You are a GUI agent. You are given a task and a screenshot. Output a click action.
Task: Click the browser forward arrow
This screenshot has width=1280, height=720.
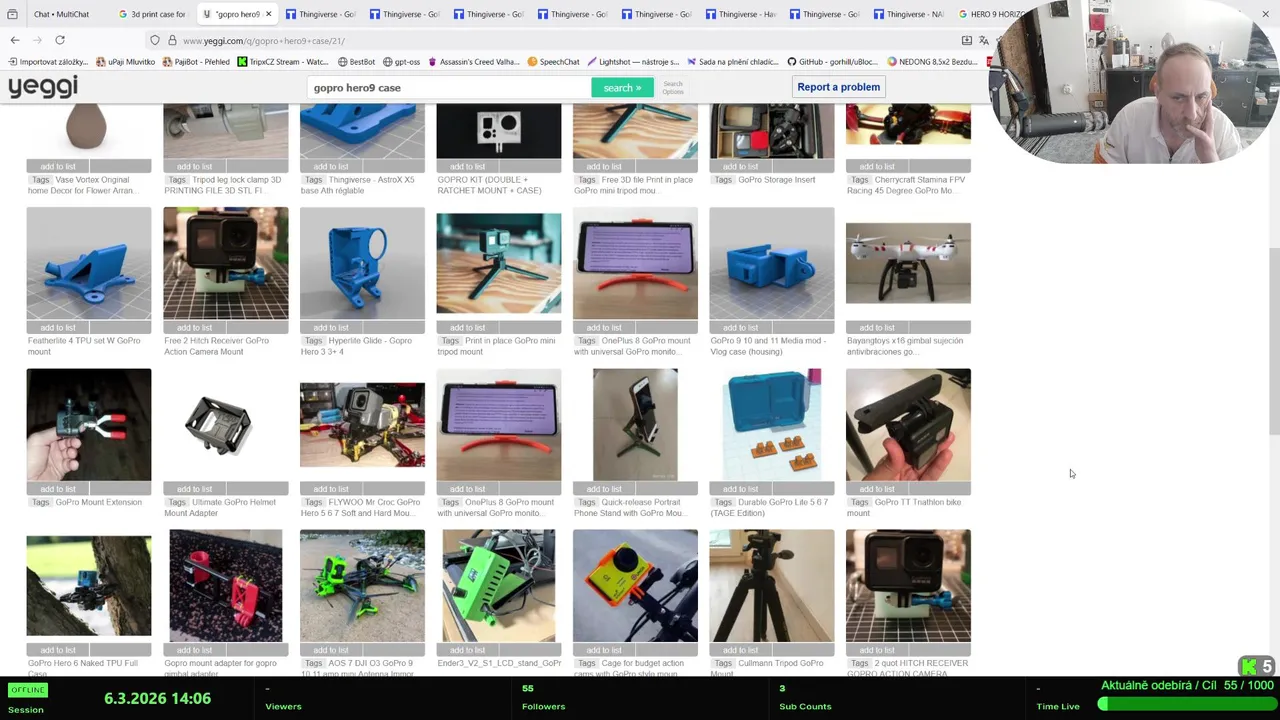tap(38, 40)
